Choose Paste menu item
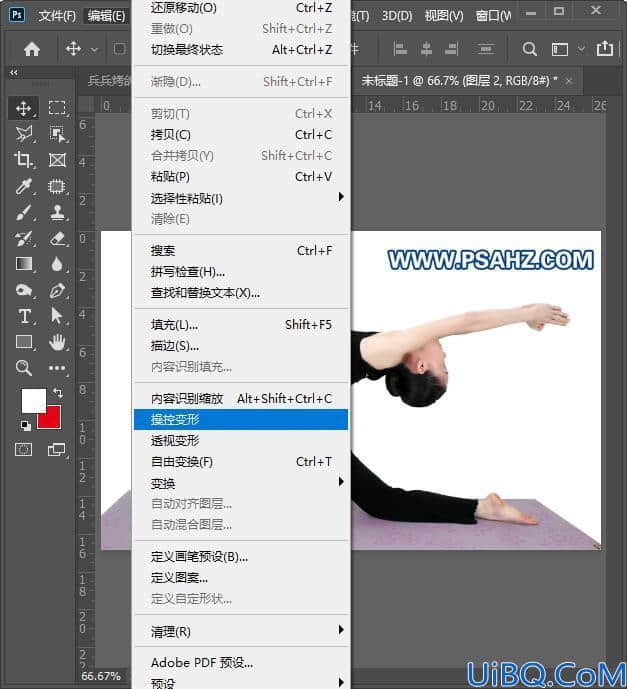 click(x=241, y=177)
